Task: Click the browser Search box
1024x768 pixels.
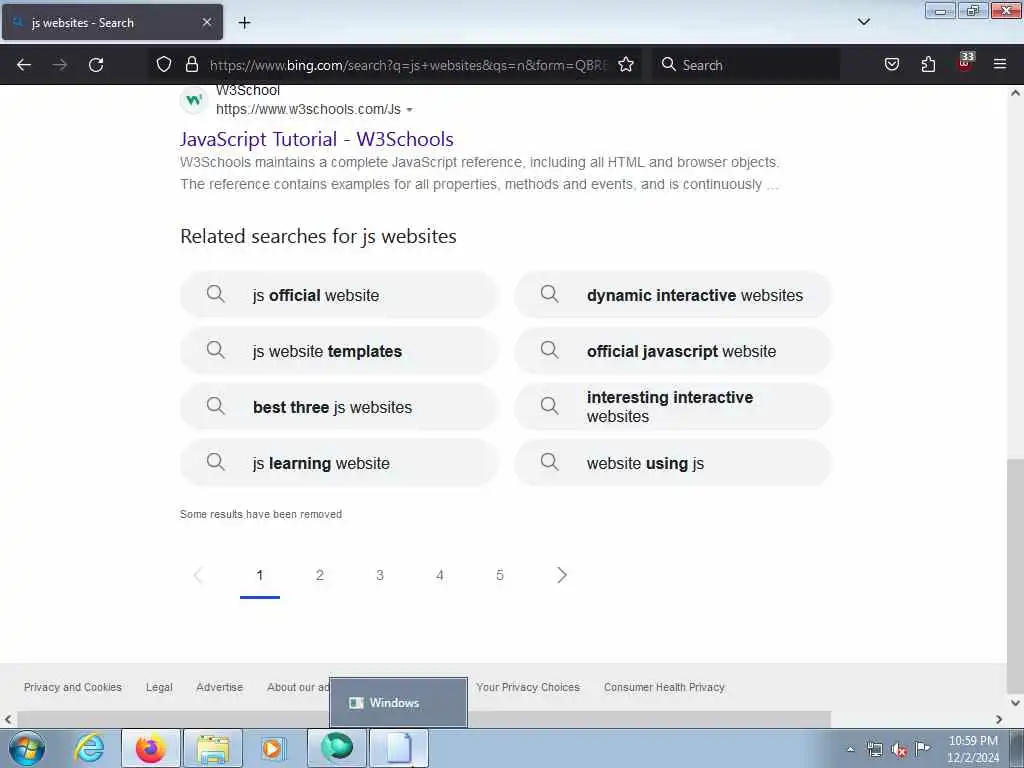Action: [746, 65]
